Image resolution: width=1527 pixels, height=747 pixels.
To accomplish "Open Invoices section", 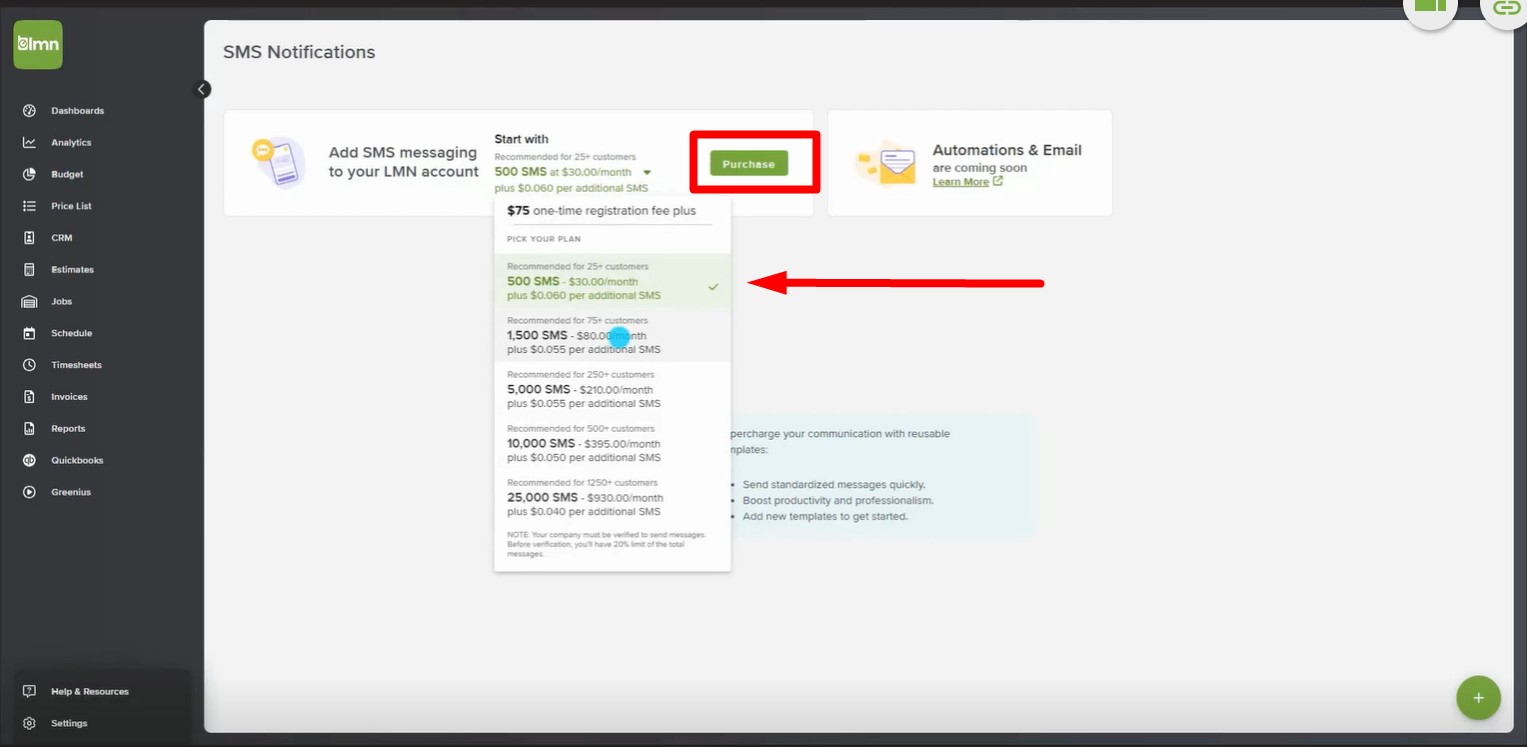I will [69, 397].
